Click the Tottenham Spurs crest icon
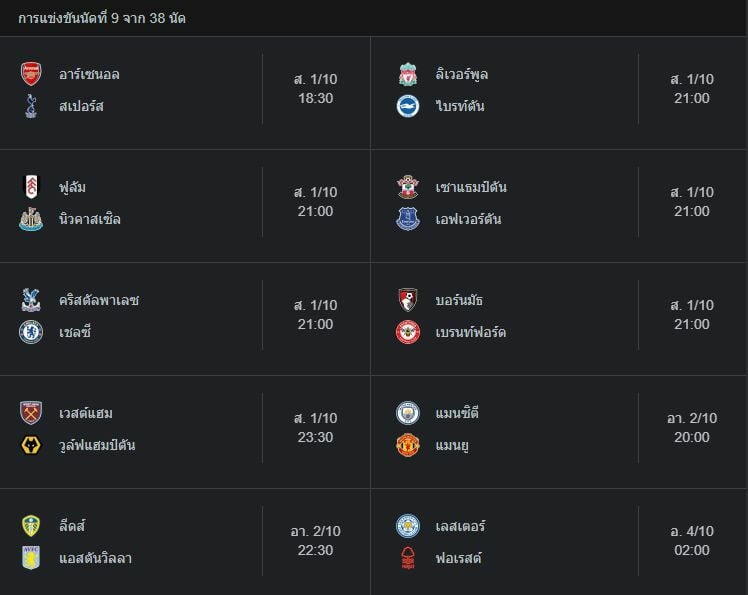Viewport: 748px width, 595px height. click(x=31, y=106)
